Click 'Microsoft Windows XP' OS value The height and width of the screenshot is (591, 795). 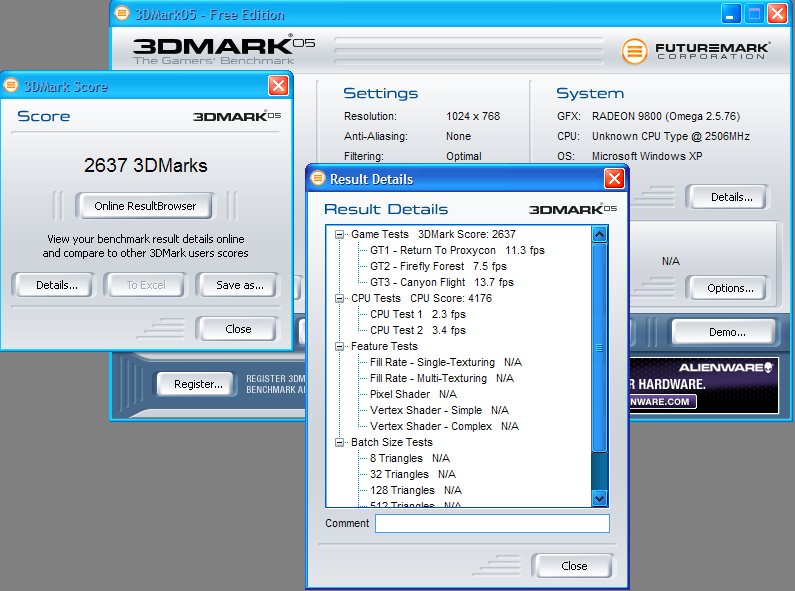coord(647,156)
